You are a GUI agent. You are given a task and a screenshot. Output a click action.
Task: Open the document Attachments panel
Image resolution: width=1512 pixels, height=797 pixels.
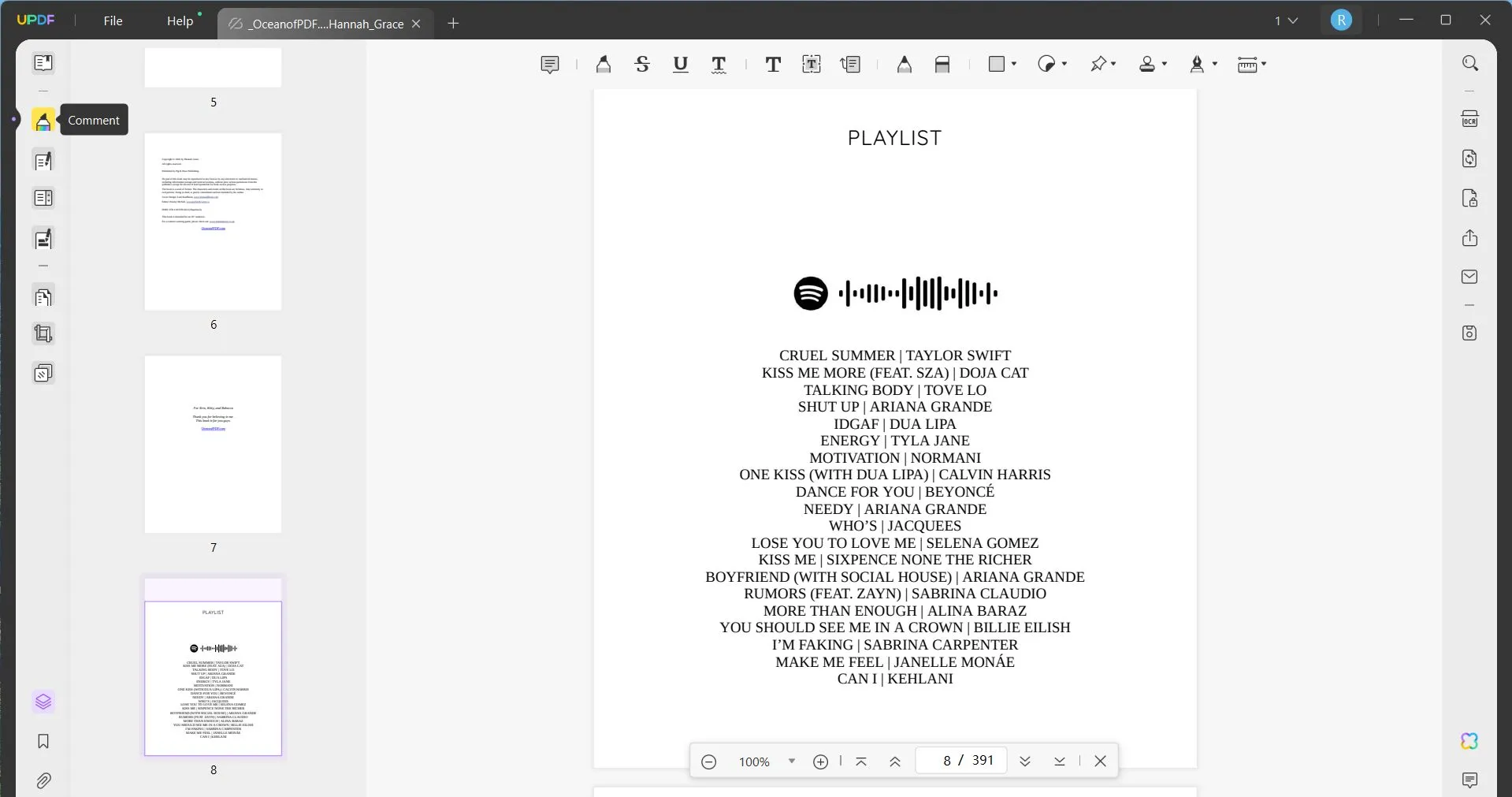[43, 780]
